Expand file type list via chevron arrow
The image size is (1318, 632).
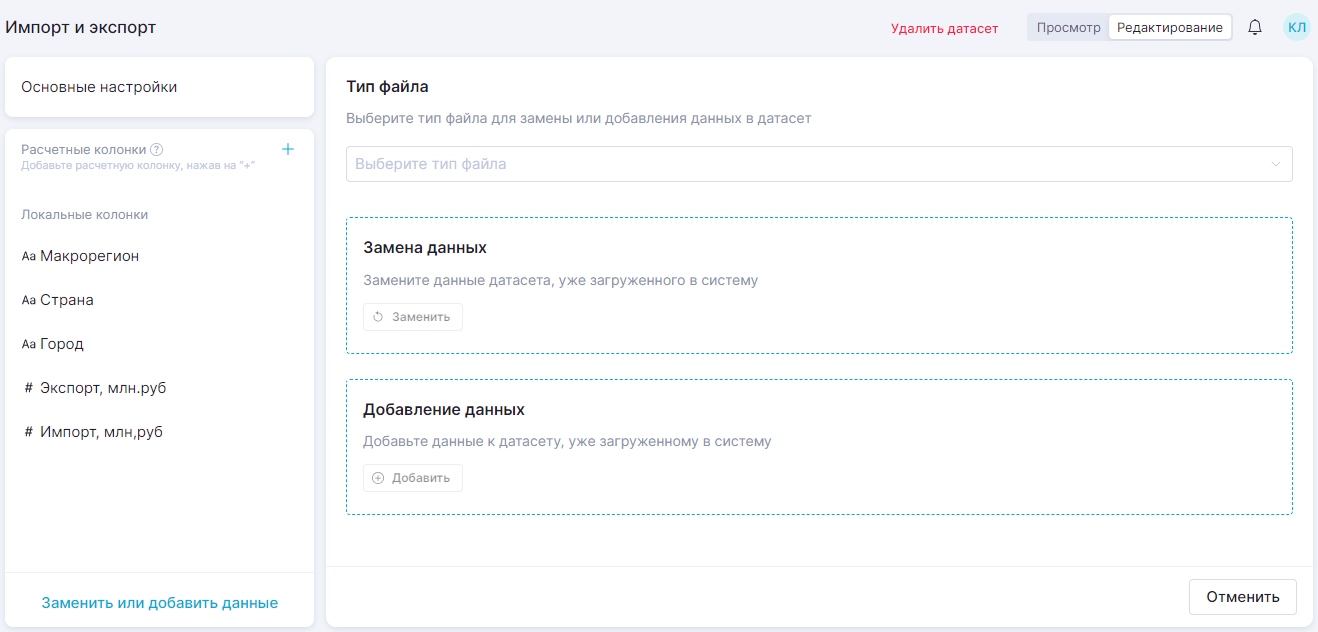pos(1276,164)
